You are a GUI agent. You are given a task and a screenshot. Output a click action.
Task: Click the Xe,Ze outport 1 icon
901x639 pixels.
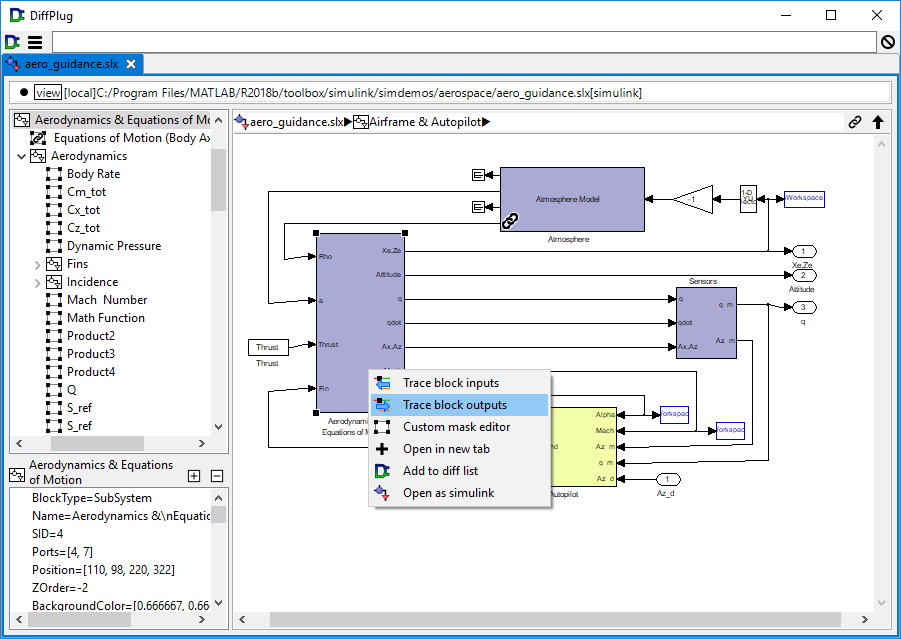point(804,251)
